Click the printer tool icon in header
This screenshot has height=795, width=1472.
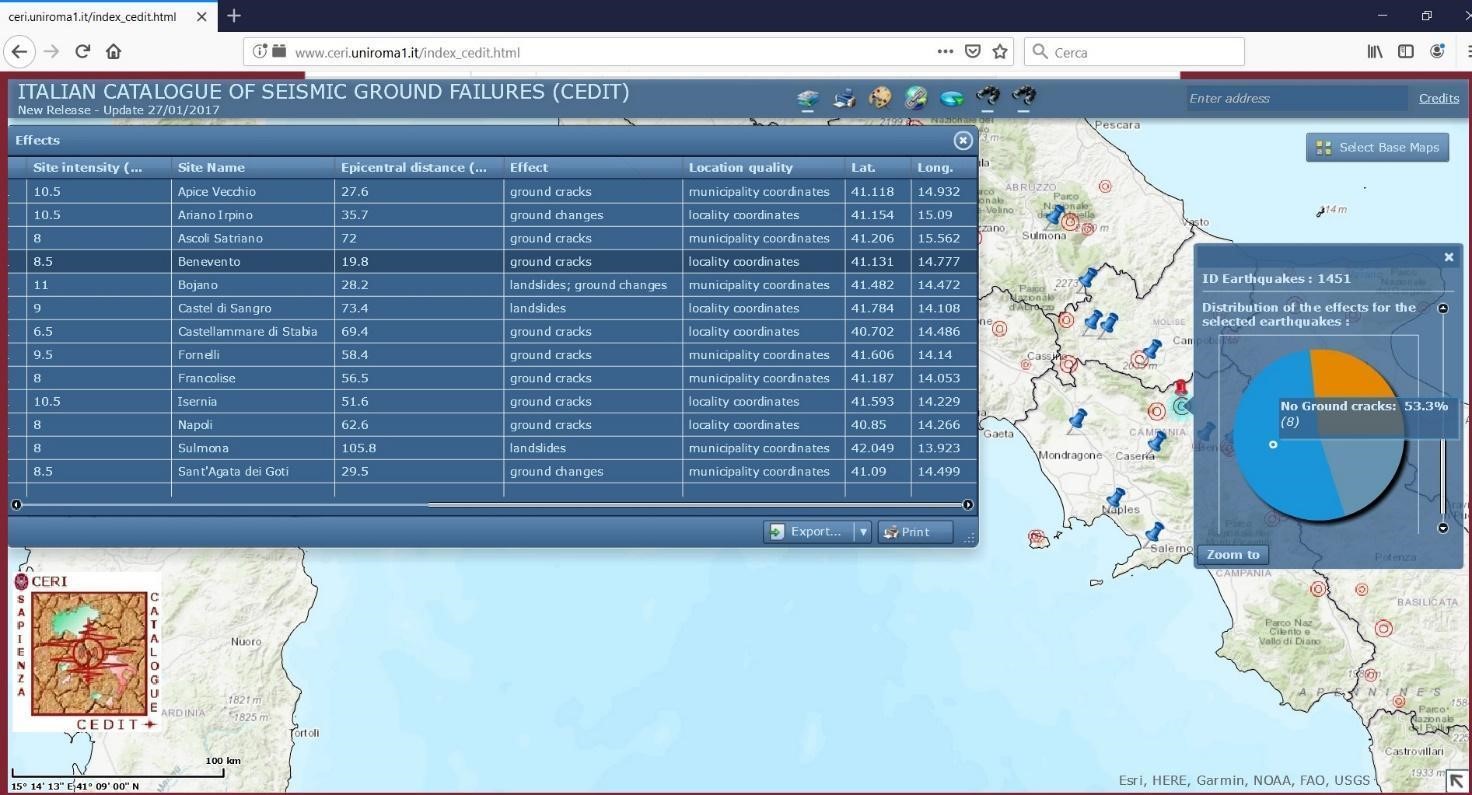pyautogui.click(x=844, y=98)
